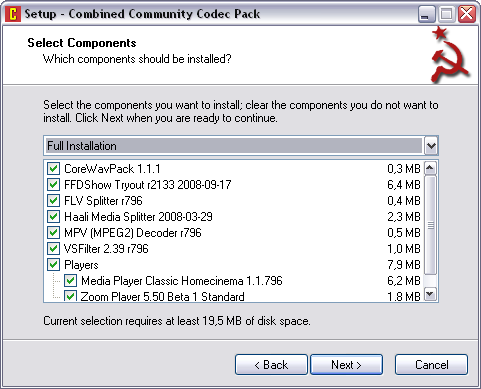Toggle the Players group checkbox
This screenshot has width=481, height=389.
[53, 265]
